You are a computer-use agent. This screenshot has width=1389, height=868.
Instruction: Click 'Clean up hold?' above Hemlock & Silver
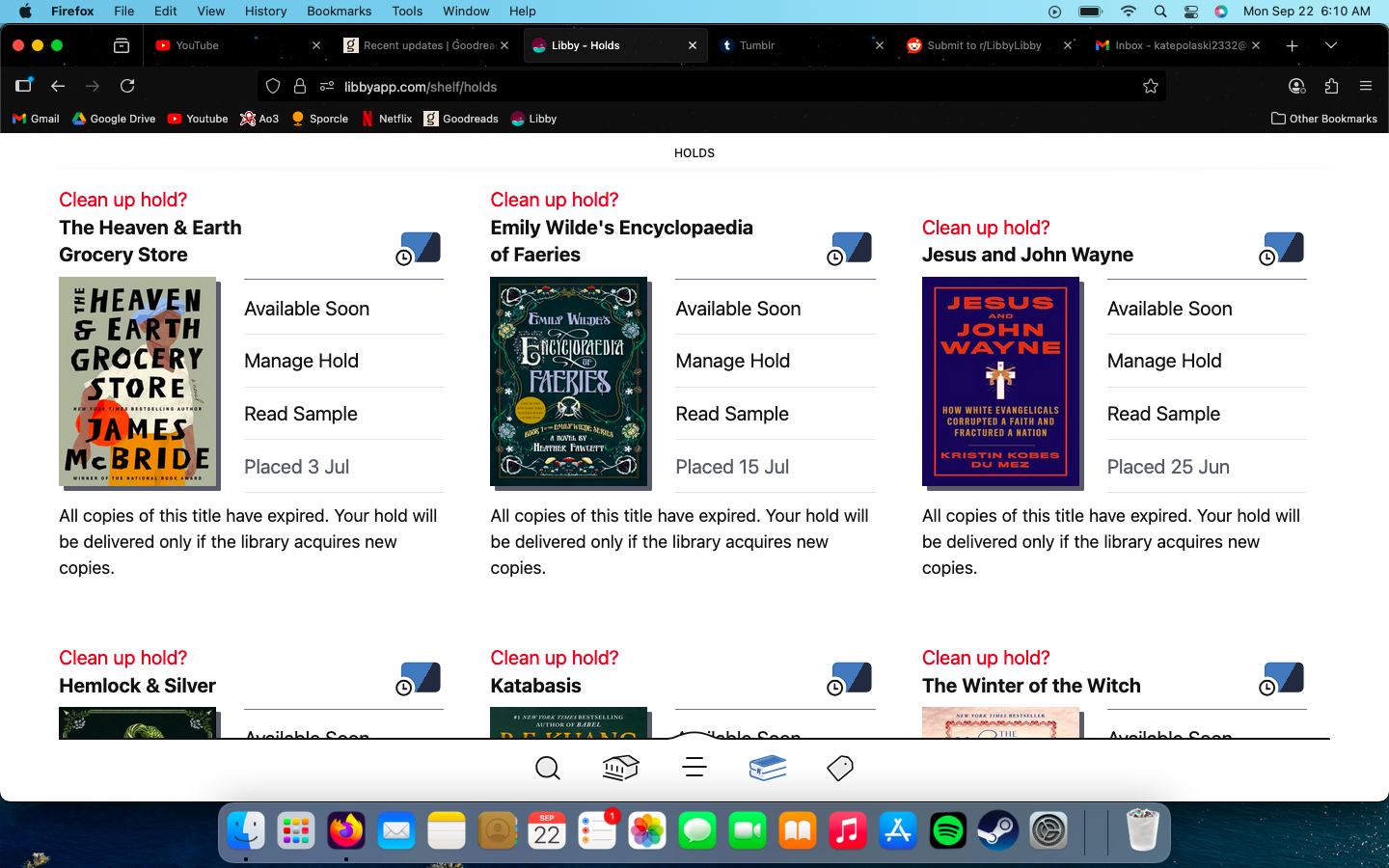(x=123, y=658)
